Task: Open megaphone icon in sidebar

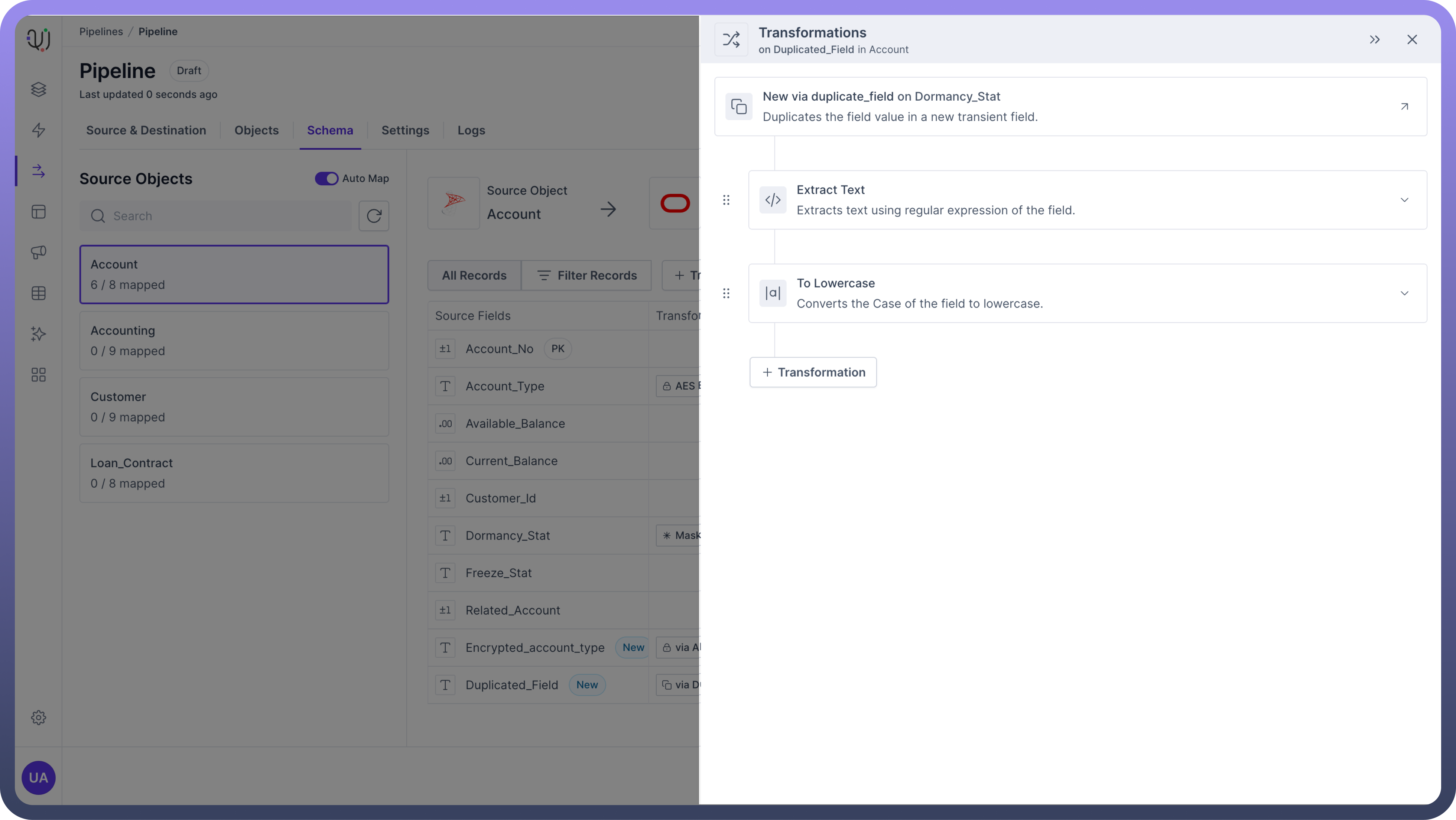Action: click(x=38, y=252)
